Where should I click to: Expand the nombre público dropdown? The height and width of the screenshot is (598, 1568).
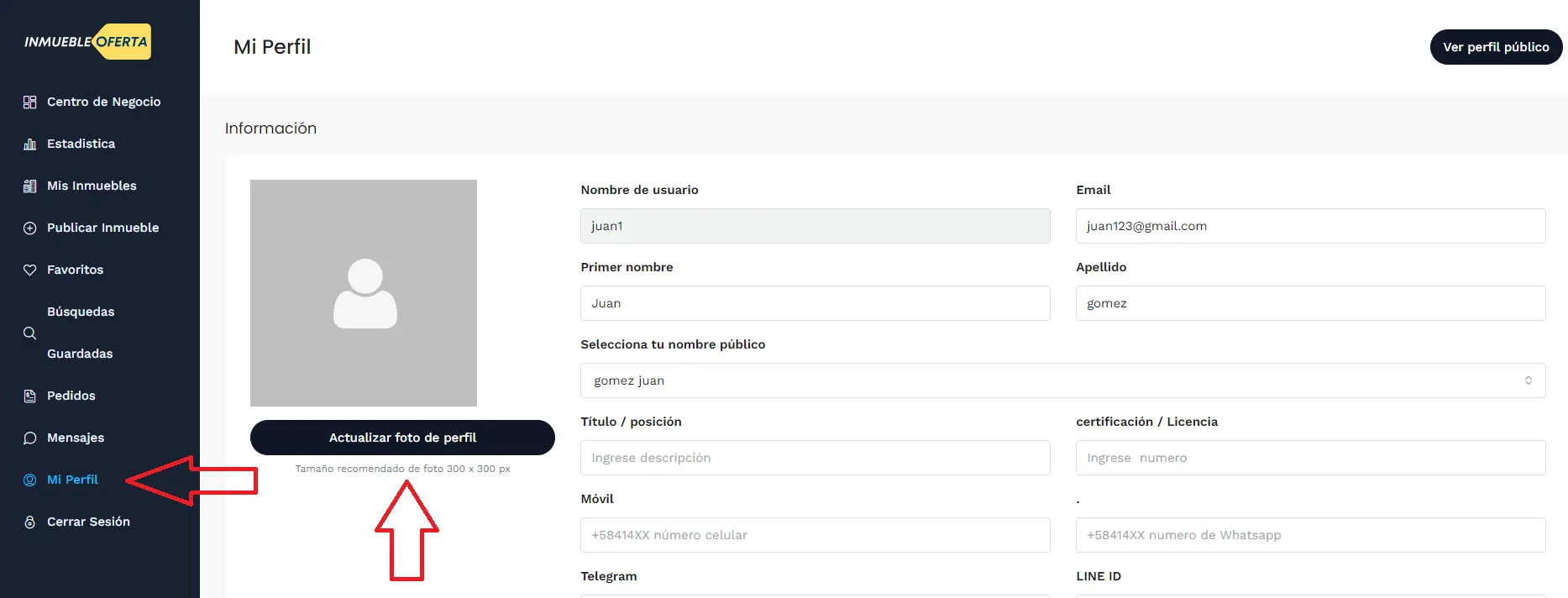click(1062, 380)
